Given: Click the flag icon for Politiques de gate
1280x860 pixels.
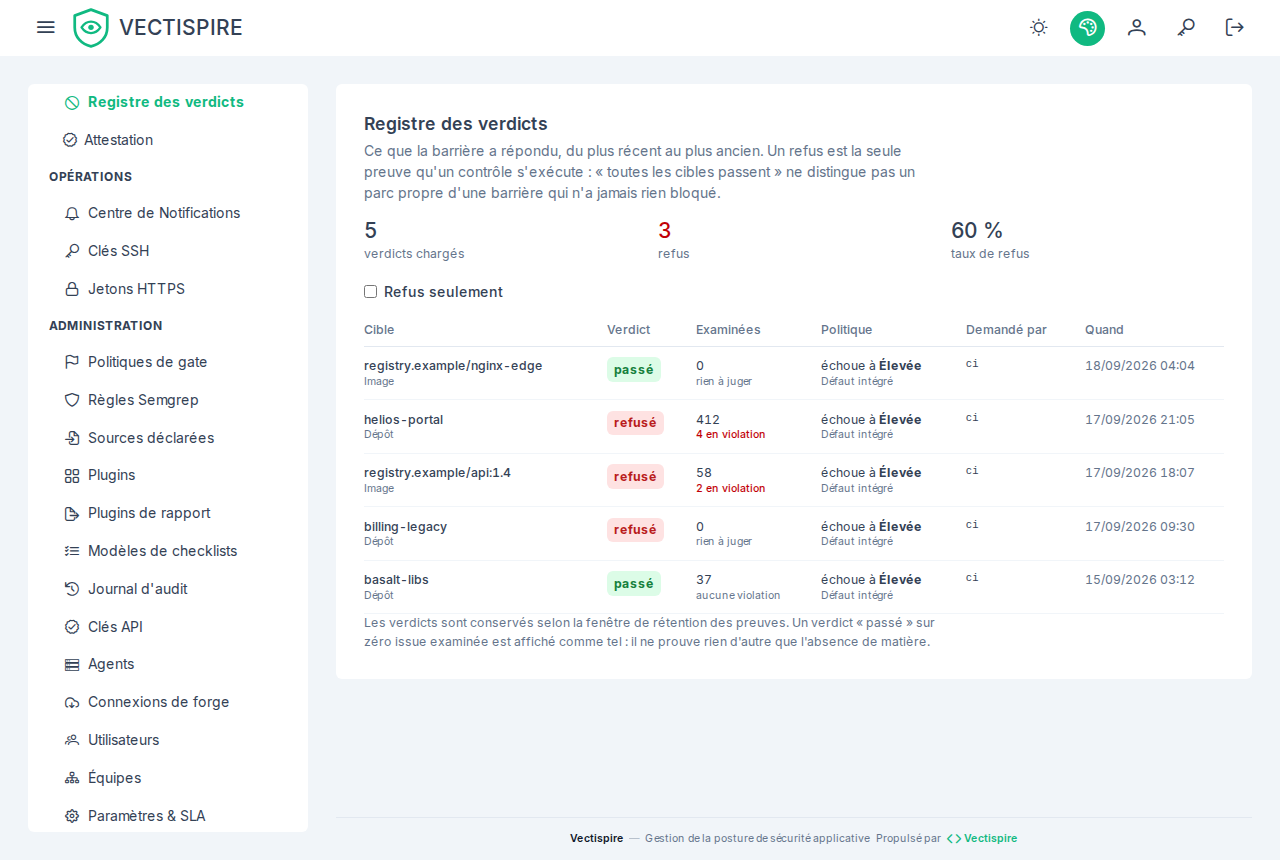Looking at the screenshot, I should pos(72,362).
